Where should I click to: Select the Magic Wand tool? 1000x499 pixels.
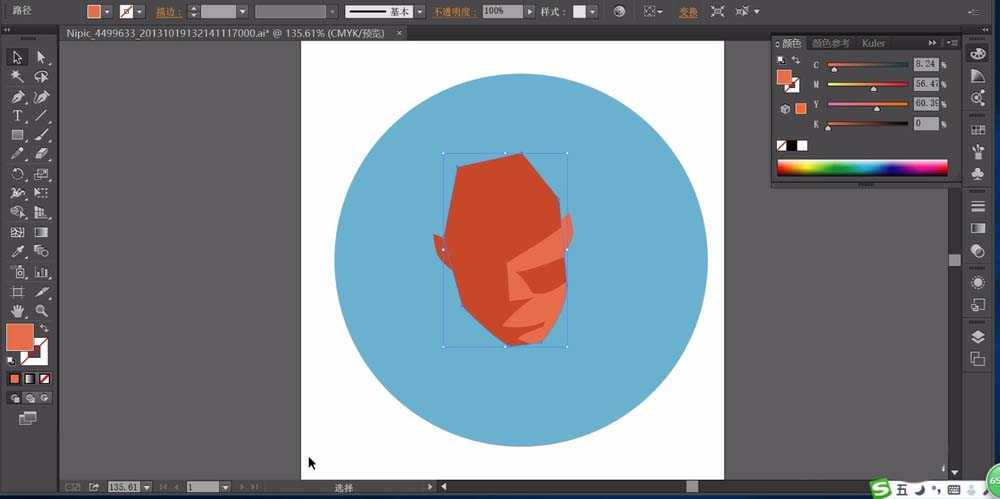pos(17,76)
